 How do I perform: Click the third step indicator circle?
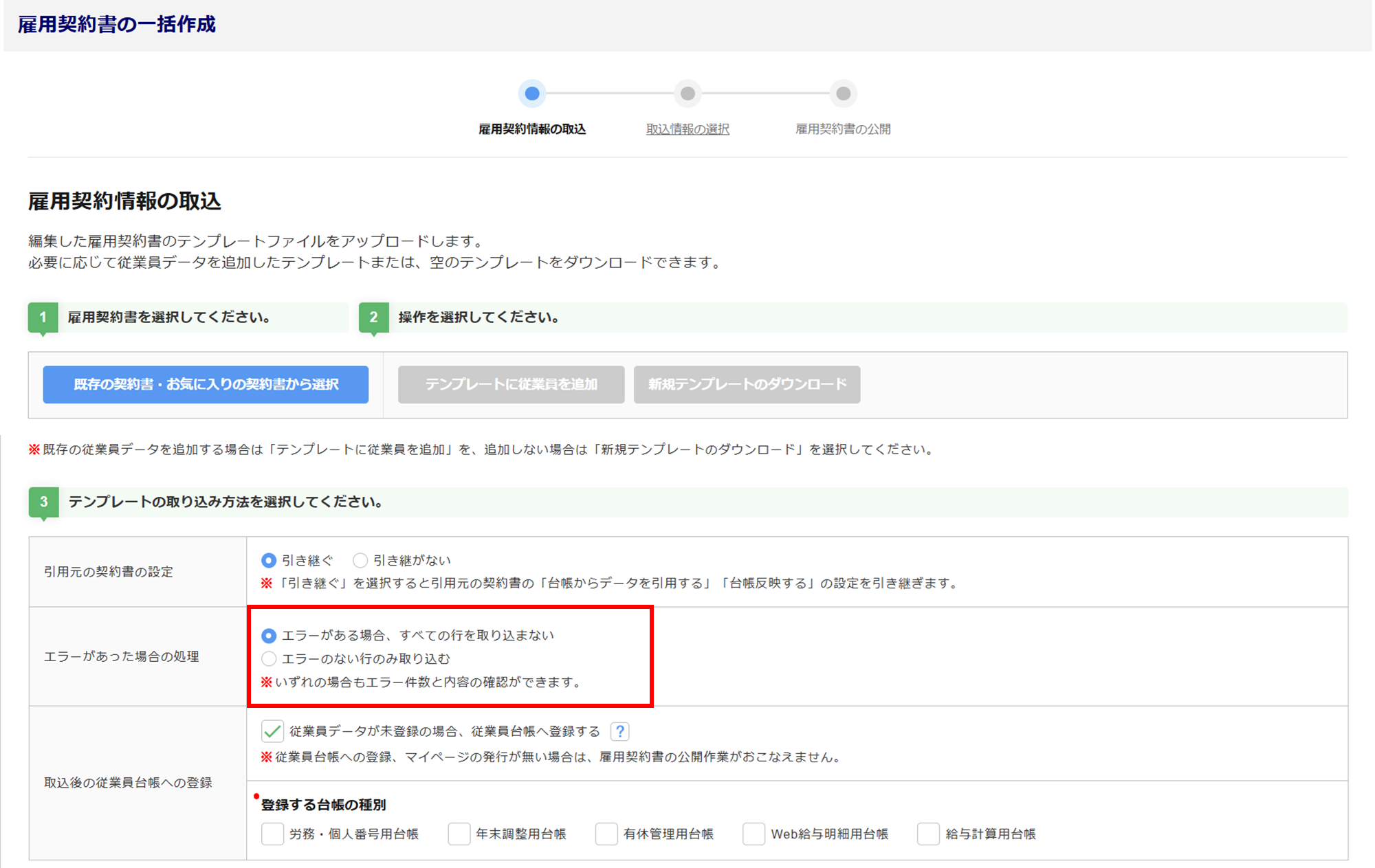point(843,93)
